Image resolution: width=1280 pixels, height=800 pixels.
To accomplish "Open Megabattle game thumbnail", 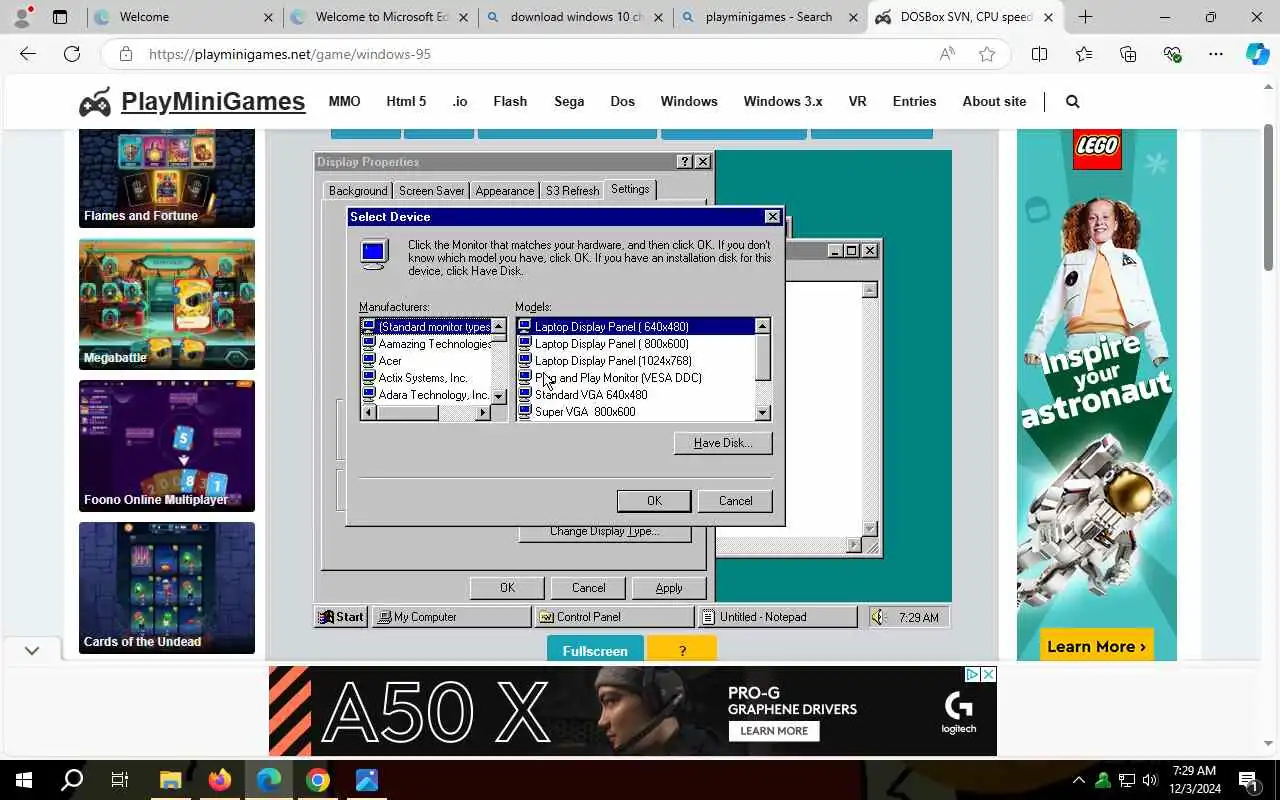I will pyautogui.click(x=167, y=304).
